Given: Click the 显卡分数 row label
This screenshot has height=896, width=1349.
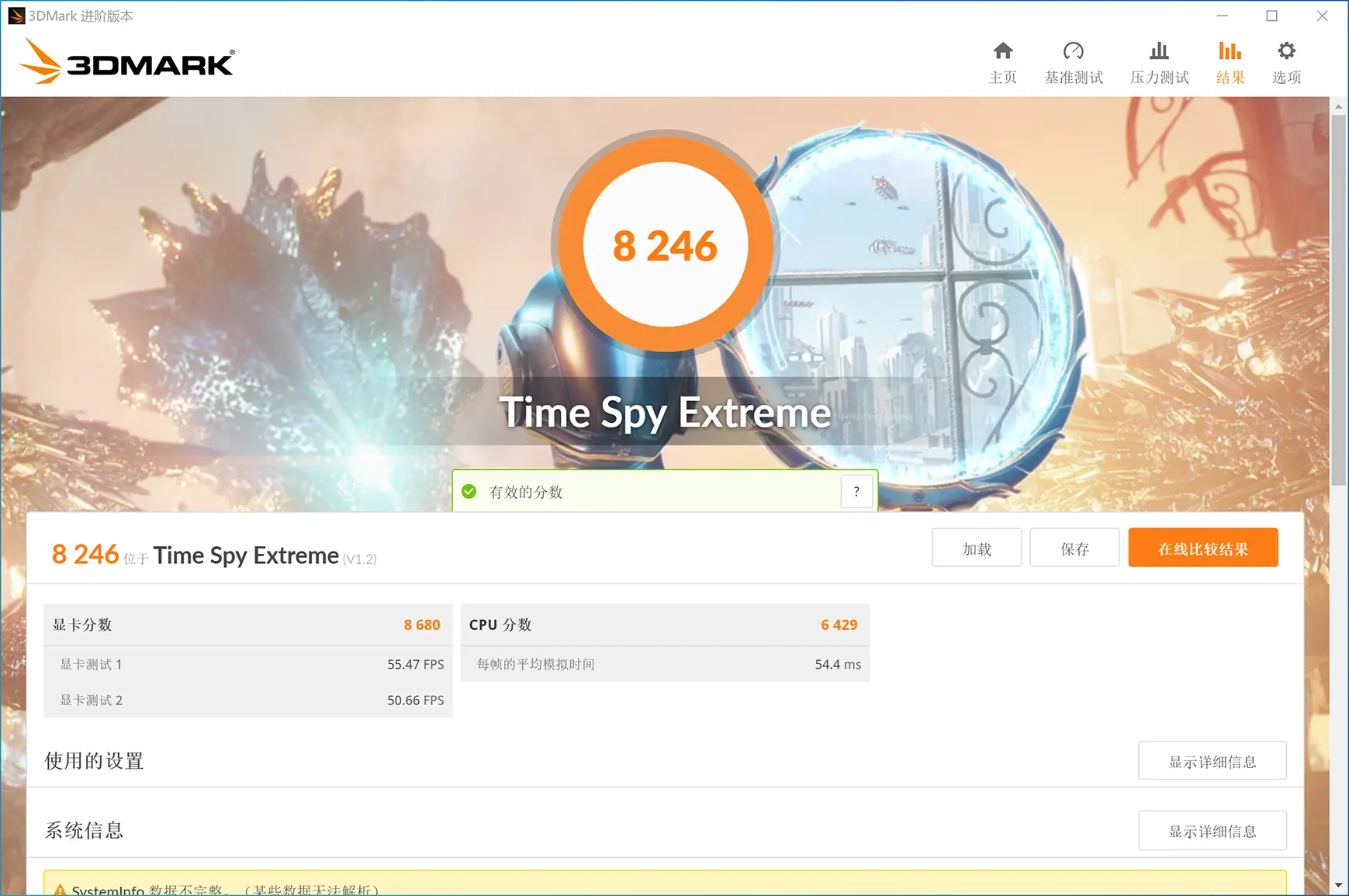Looking at the screenshot, I should click(x=82, y=624).
